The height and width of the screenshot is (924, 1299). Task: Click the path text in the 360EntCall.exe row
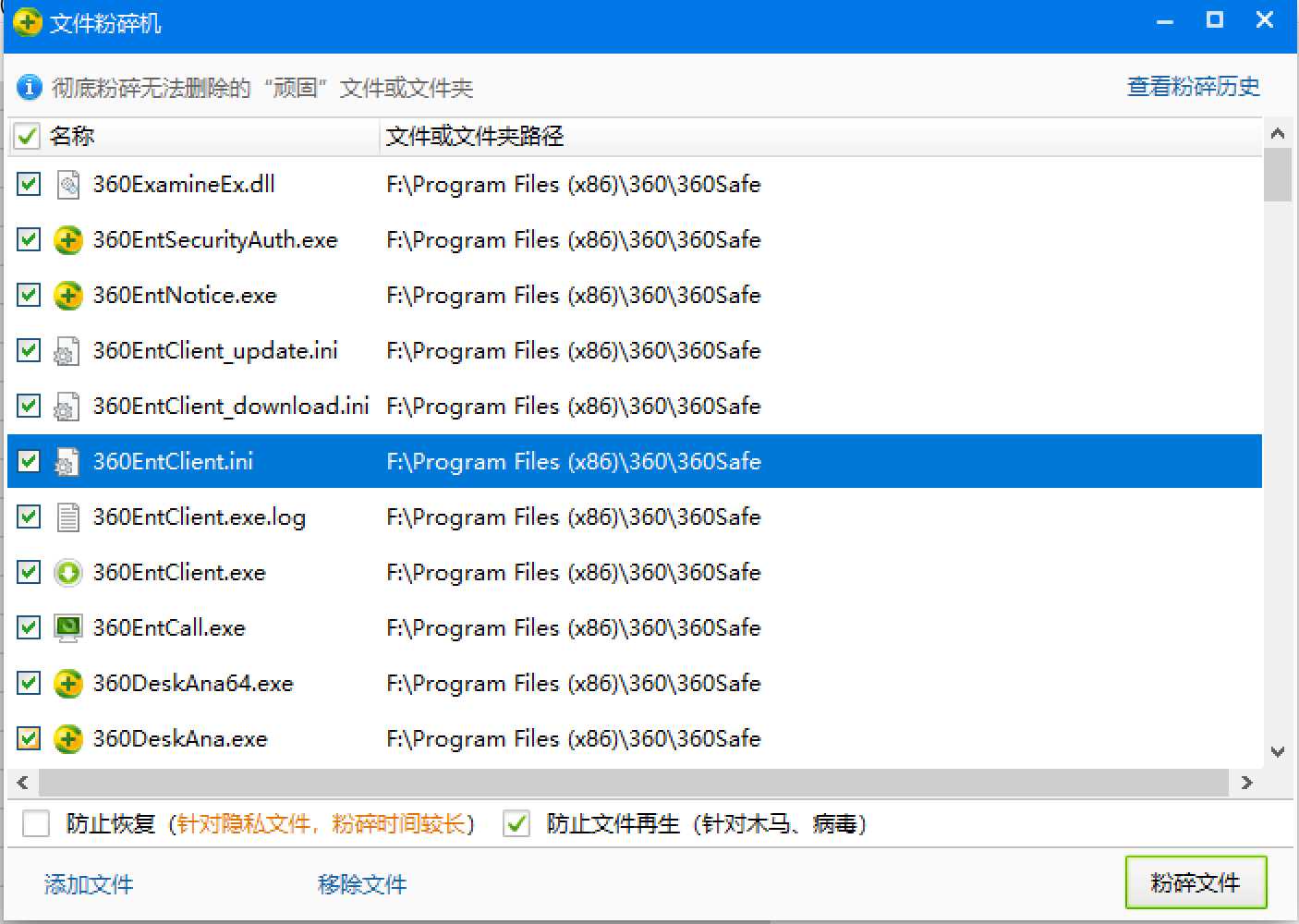click(x=574, y=628)
